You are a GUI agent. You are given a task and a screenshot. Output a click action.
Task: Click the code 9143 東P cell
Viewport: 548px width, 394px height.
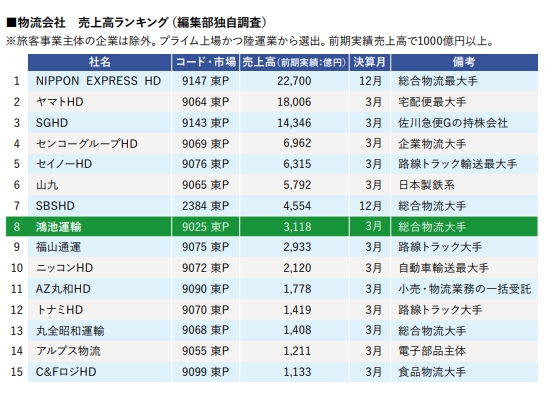(206, 123)
